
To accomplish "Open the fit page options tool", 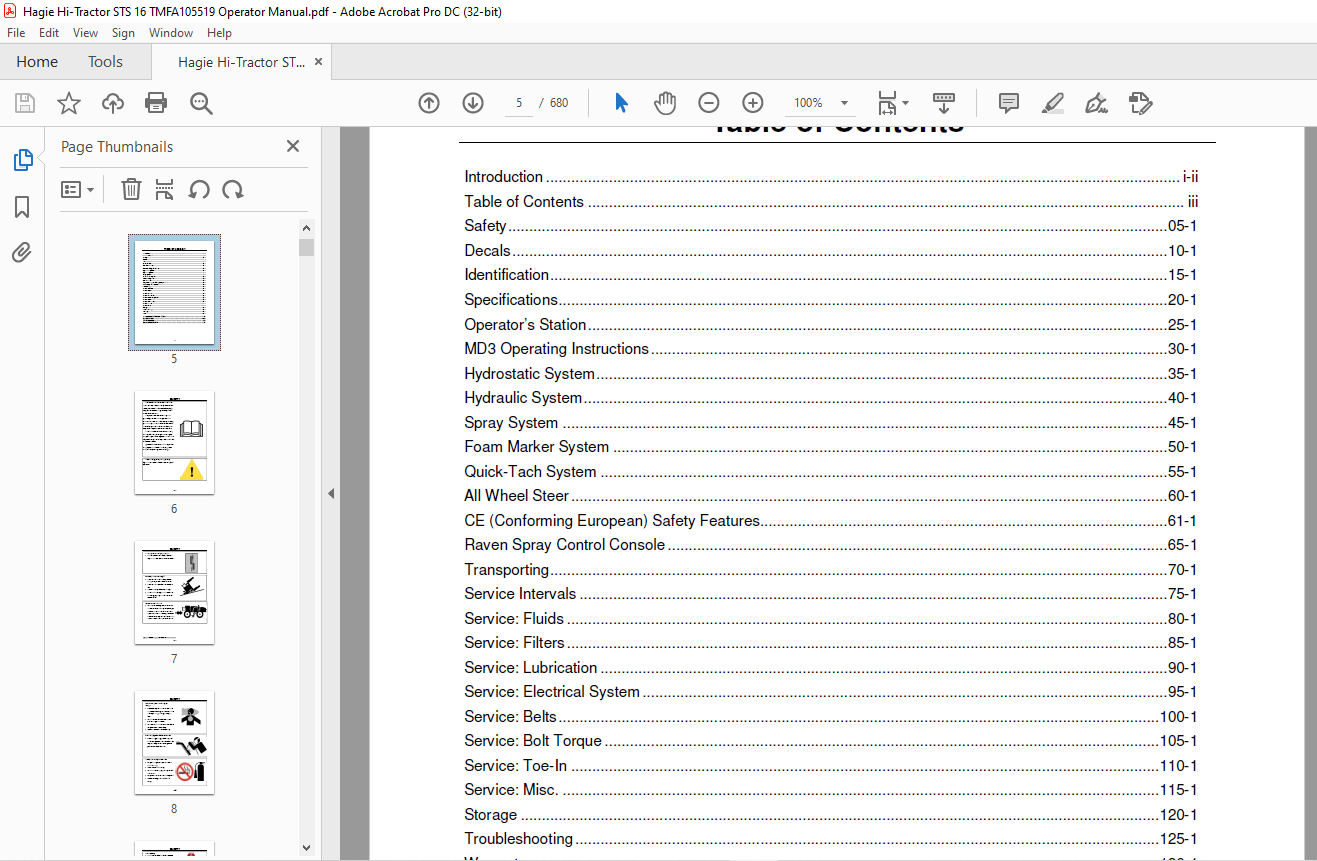I will (x=892, y=103).
